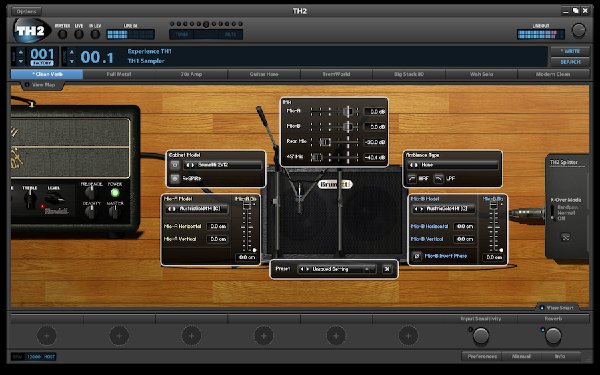Click the Mic-A Horizontal value field
Viewport: 600px width, 375px height.
(x=218, y=227)
